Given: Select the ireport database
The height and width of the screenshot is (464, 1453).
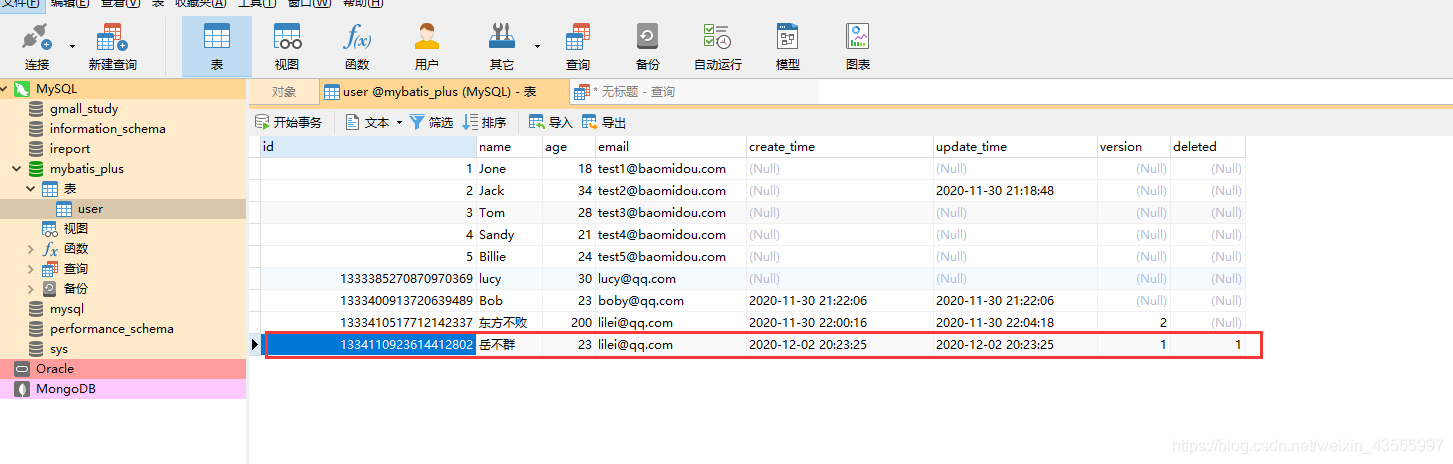Looking at the screenshot, I should click(70, 149).
